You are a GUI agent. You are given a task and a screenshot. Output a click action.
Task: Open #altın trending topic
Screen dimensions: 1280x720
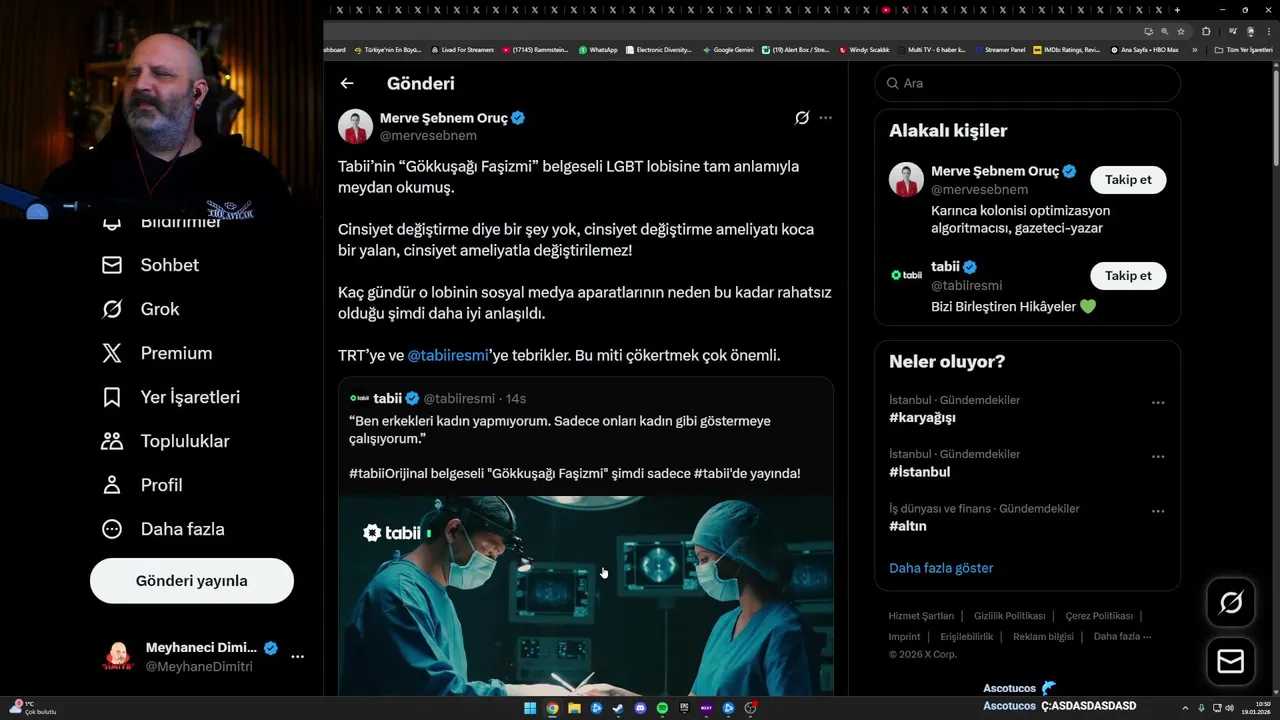pyautogui.click(x=908, y=526)
